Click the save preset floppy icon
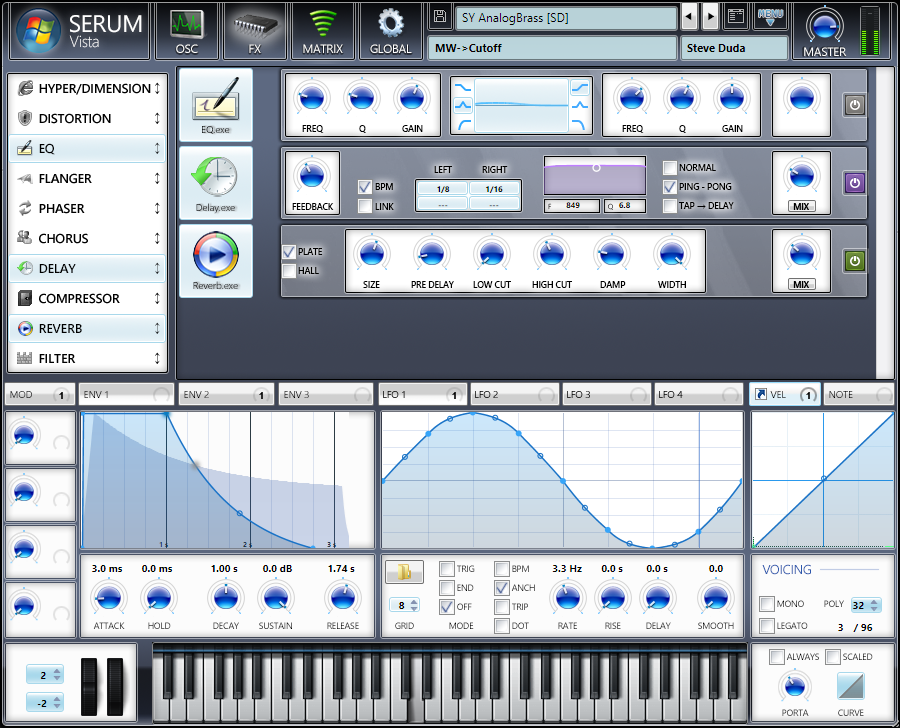Image resolution: width=900 pixels, height=728 pixels. tap(440, 17)
